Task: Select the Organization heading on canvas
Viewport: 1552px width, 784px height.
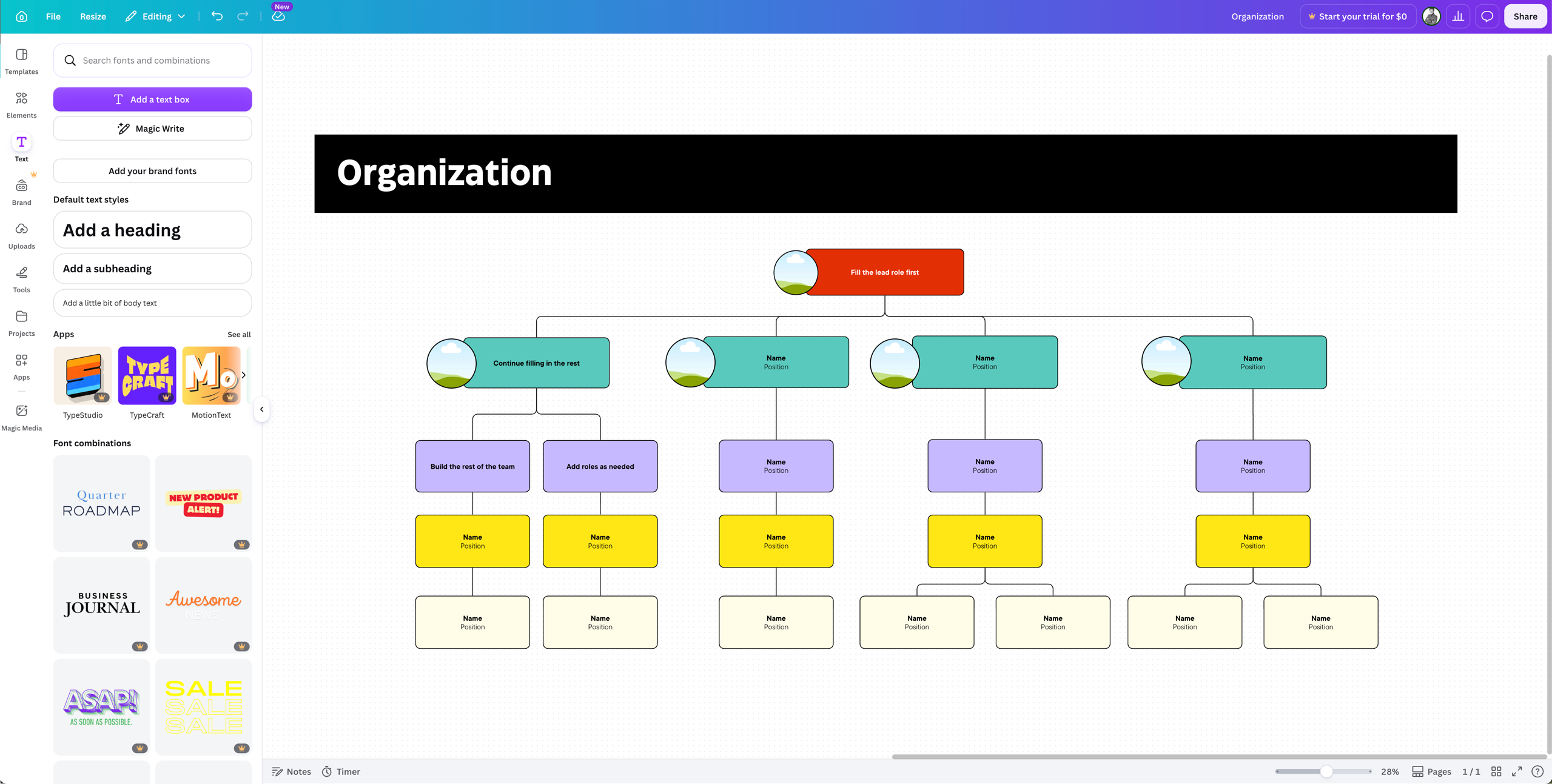Action: pyautogui.click(x=444, y=173)
